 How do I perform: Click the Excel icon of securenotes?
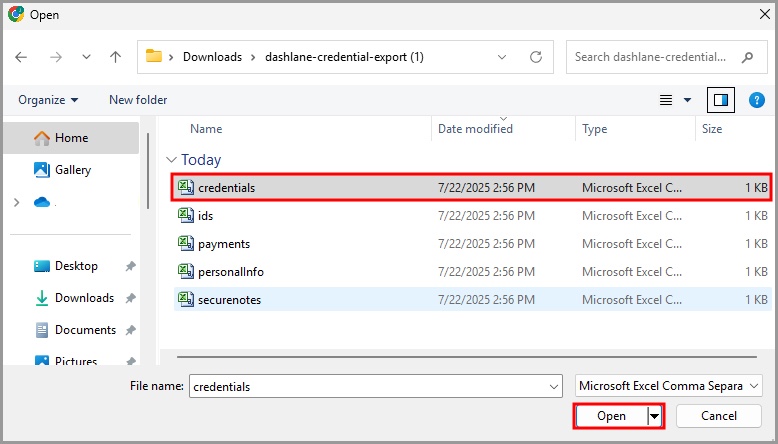coord(186,299)
